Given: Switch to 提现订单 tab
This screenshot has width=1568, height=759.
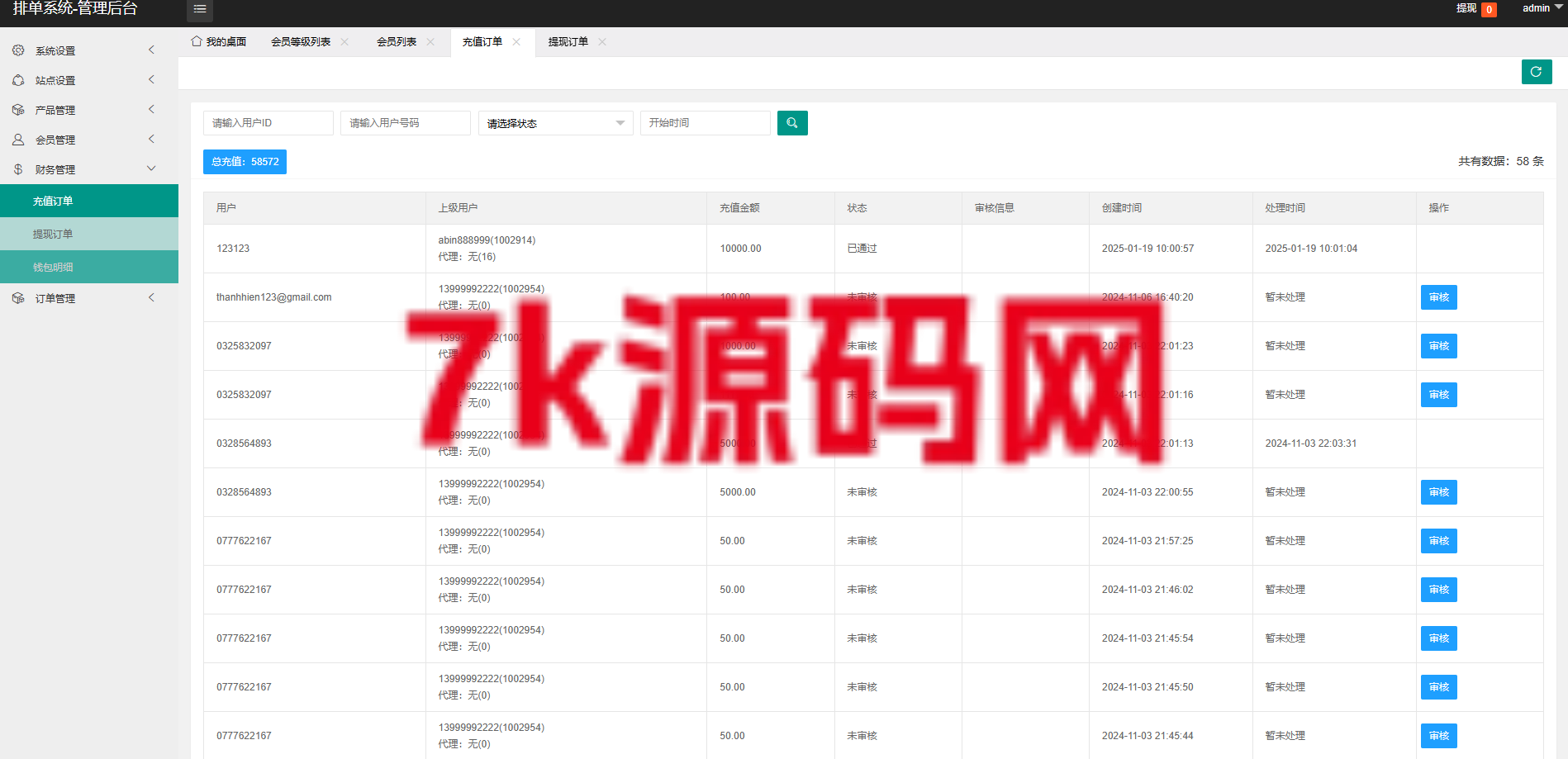Looking at the screenshot, I should [x=568, y=42].
